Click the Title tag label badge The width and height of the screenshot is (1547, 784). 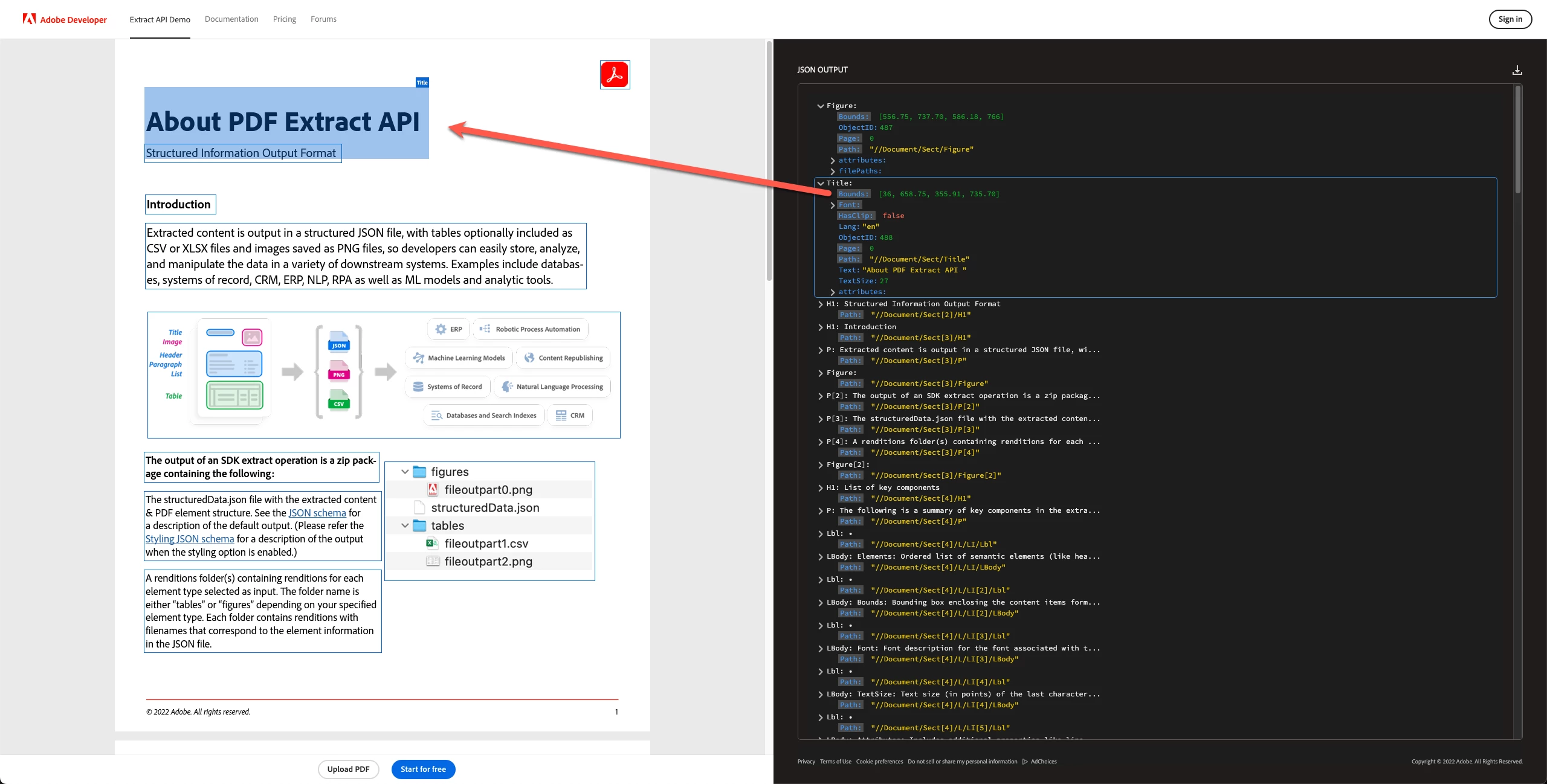422,82
